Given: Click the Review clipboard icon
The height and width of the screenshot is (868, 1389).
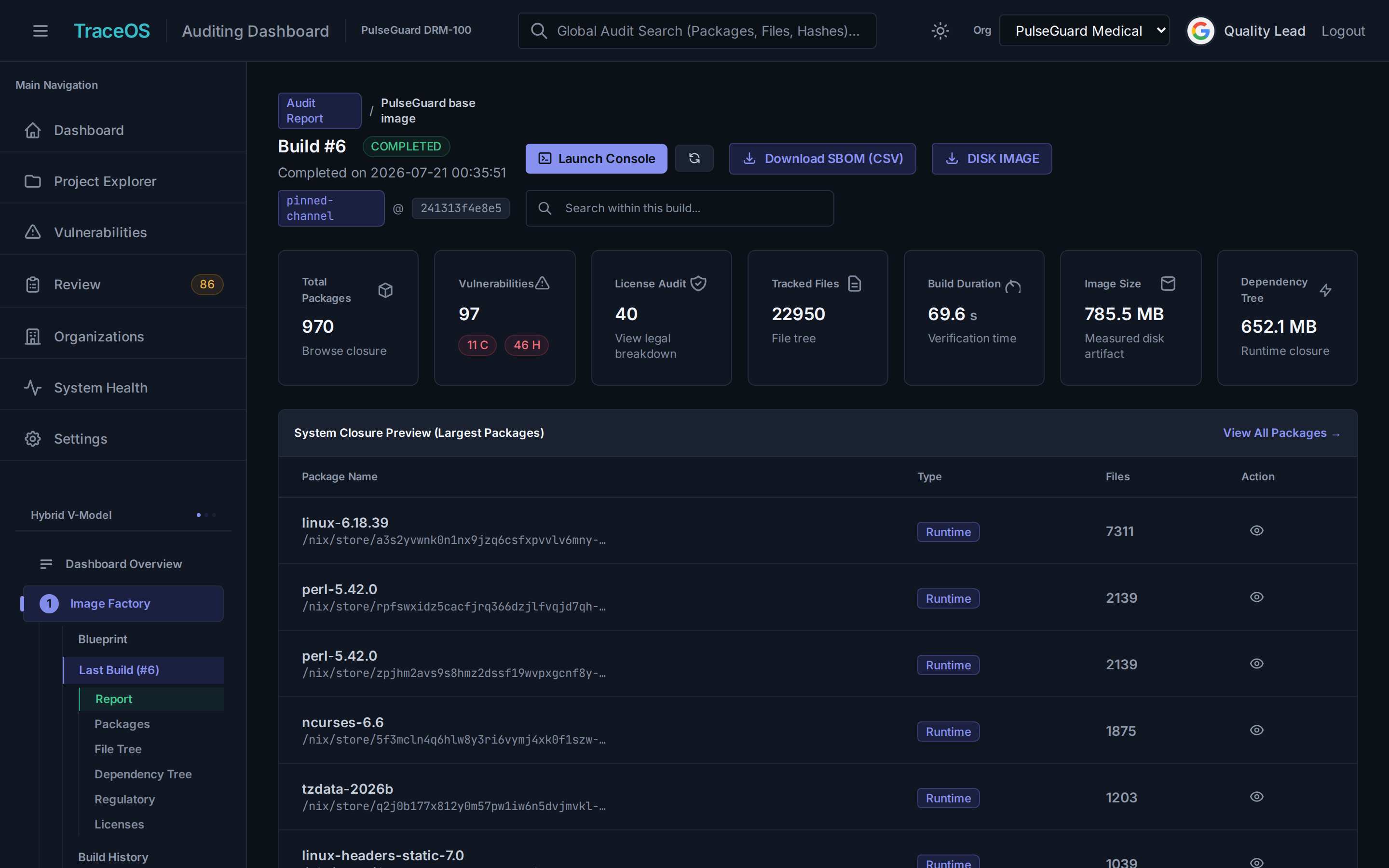Looking at the screenshot, I should pyautogui.click(x=33, y=284).
